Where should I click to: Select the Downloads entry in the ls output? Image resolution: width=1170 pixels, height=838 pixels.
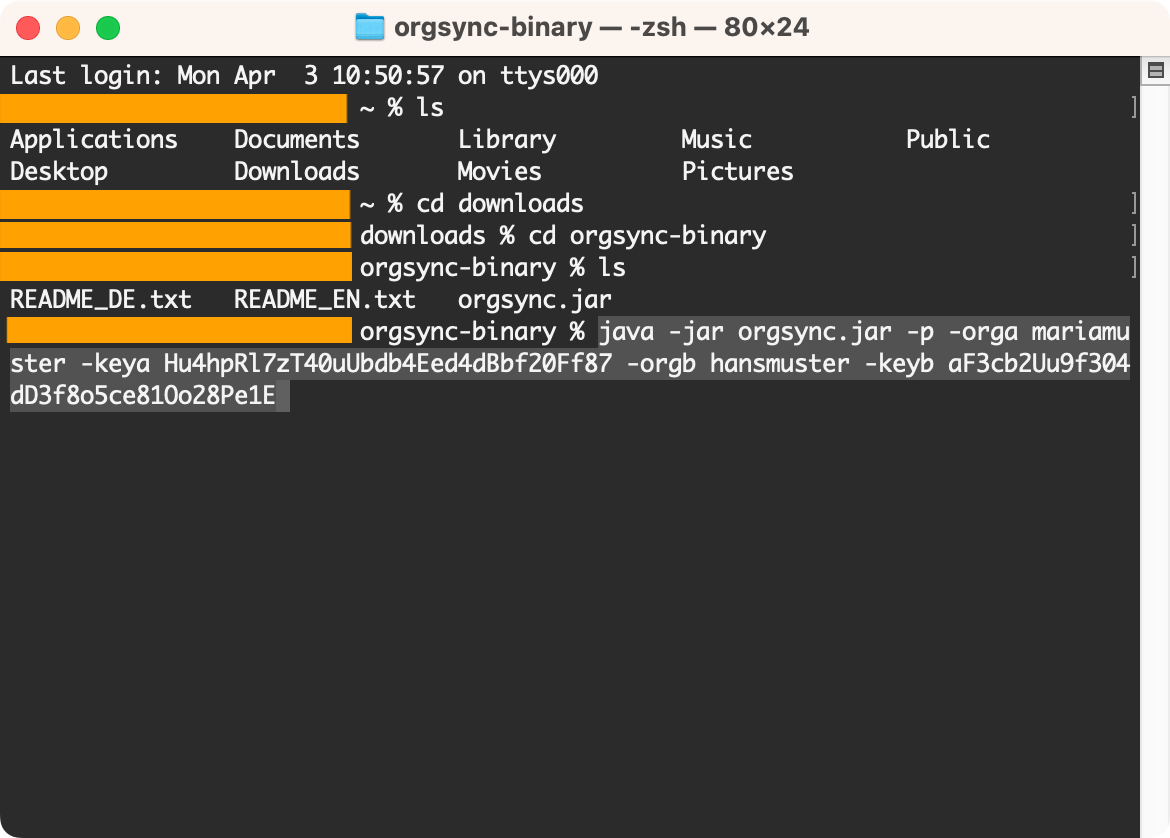tap(296, 171)
